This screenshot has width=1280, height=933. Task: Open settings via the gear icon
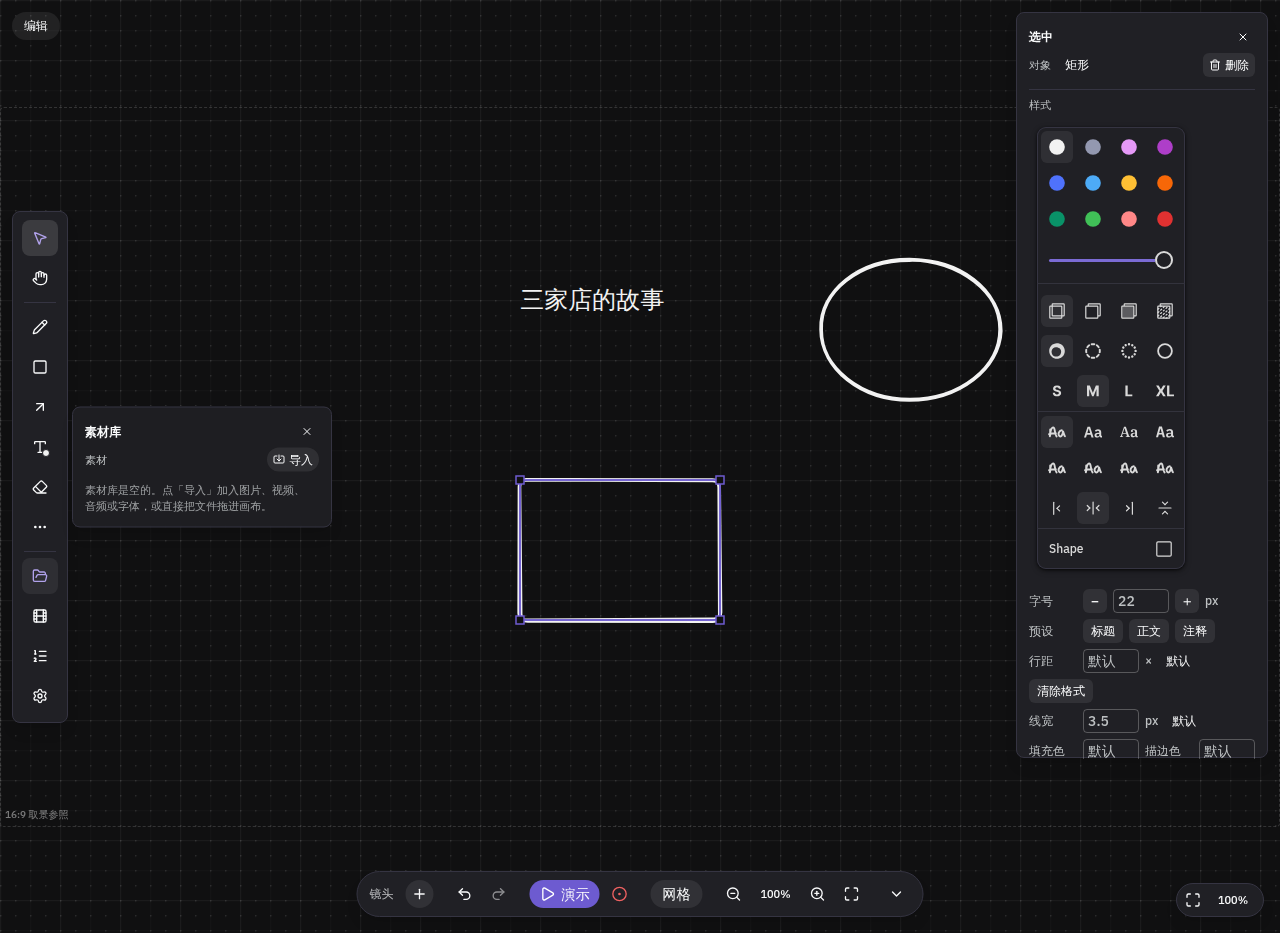pyautogui.click(x=40, y=696)
